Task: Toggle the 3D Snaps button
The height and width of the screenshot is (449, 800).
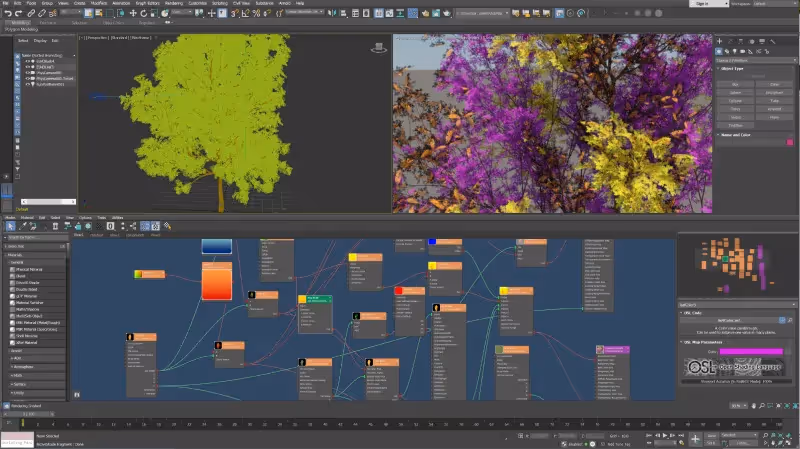Action: tap(234, 13)
